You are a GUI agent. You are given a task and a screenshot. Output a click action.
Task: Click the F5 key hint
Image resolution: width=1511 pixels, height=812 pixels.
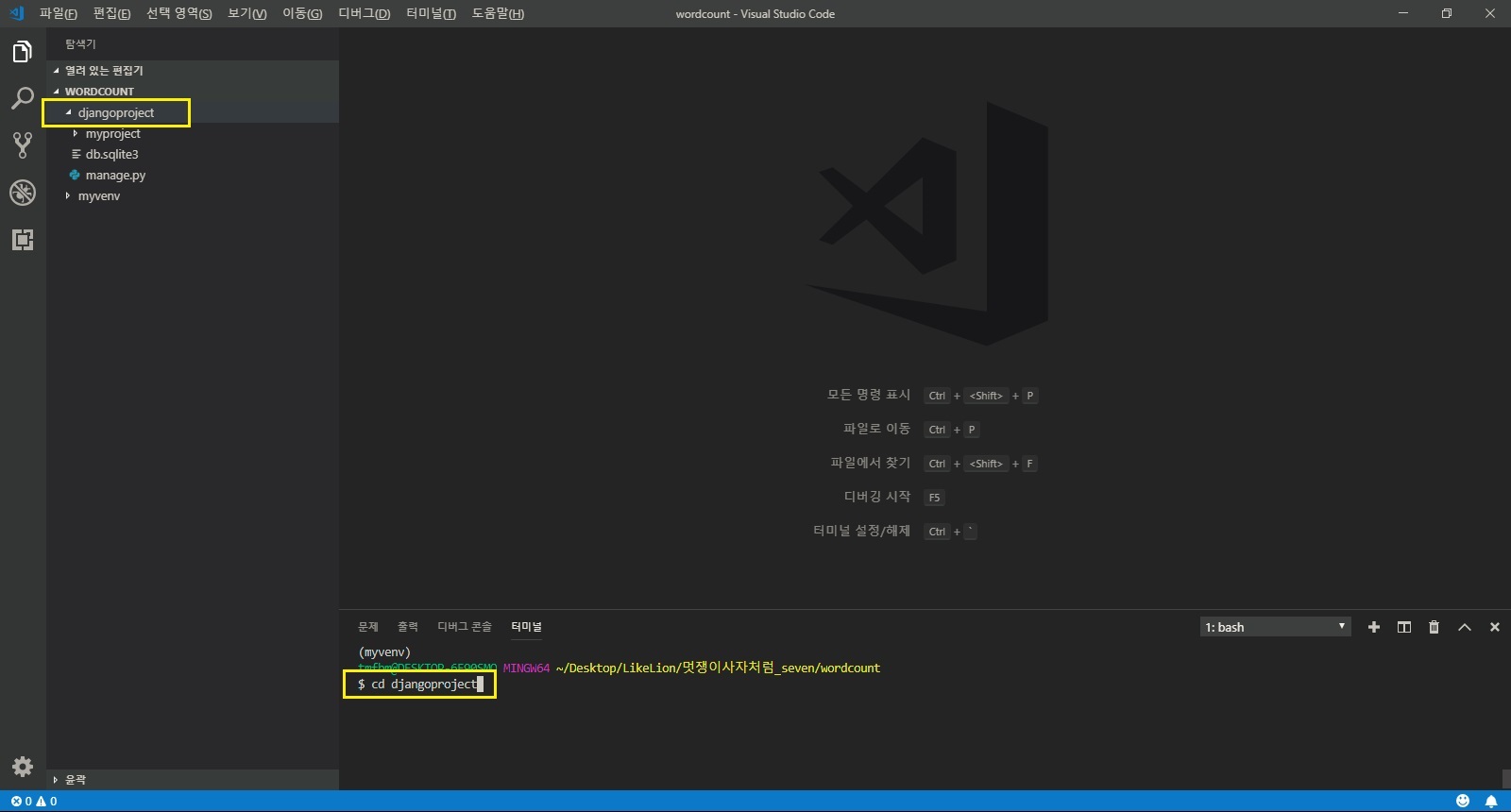[x=934, y=498]
